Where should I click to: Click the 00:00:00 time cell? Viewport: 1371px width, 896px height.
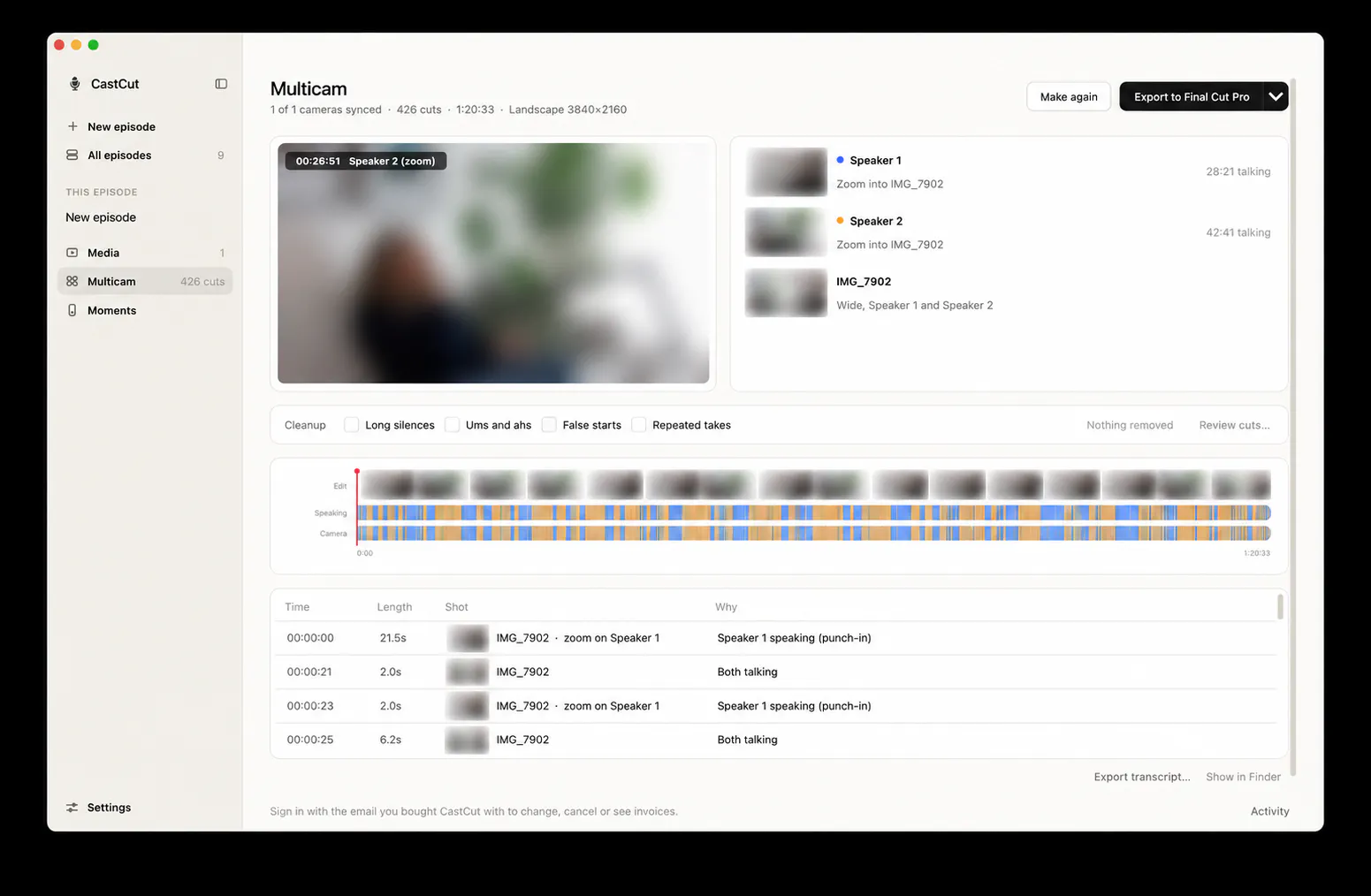(x=310, y=638)
